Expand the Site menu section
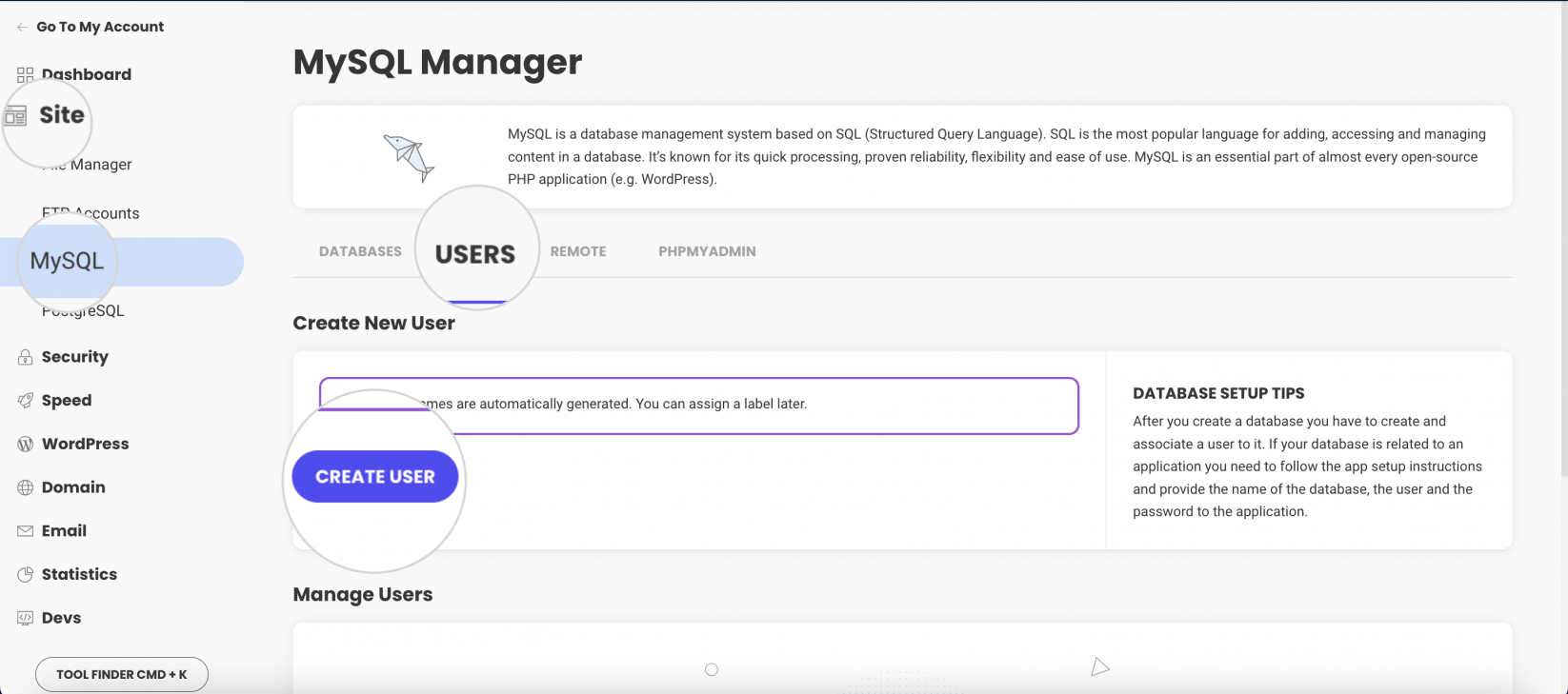 [62, 115]
